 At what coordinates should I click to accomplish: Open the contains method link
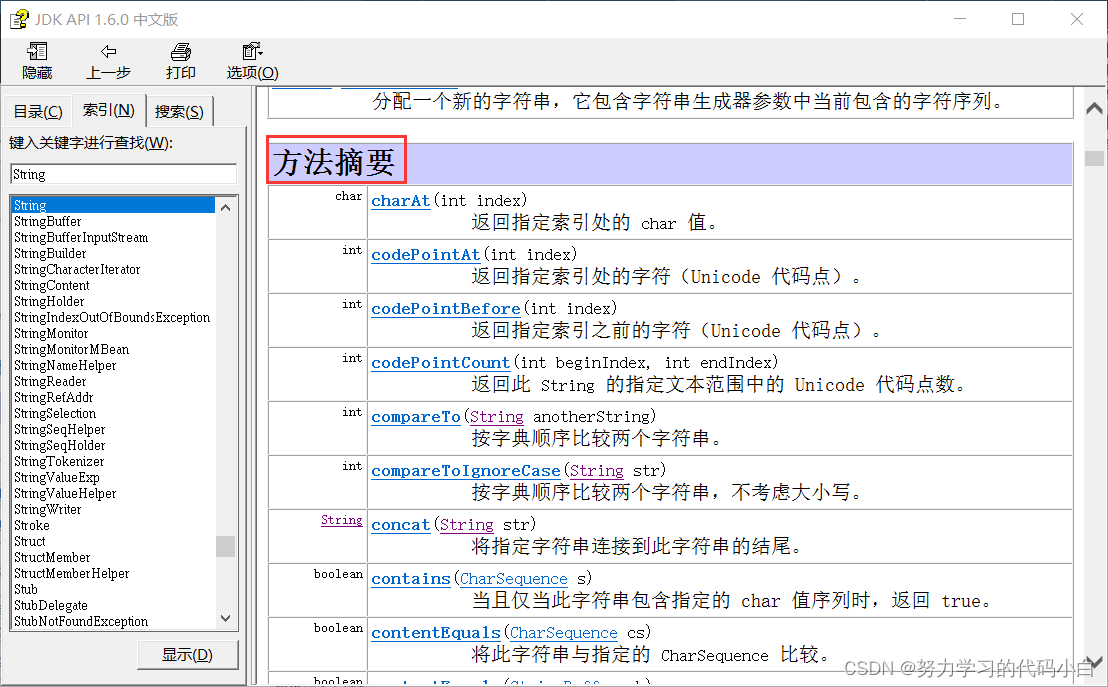411,579
